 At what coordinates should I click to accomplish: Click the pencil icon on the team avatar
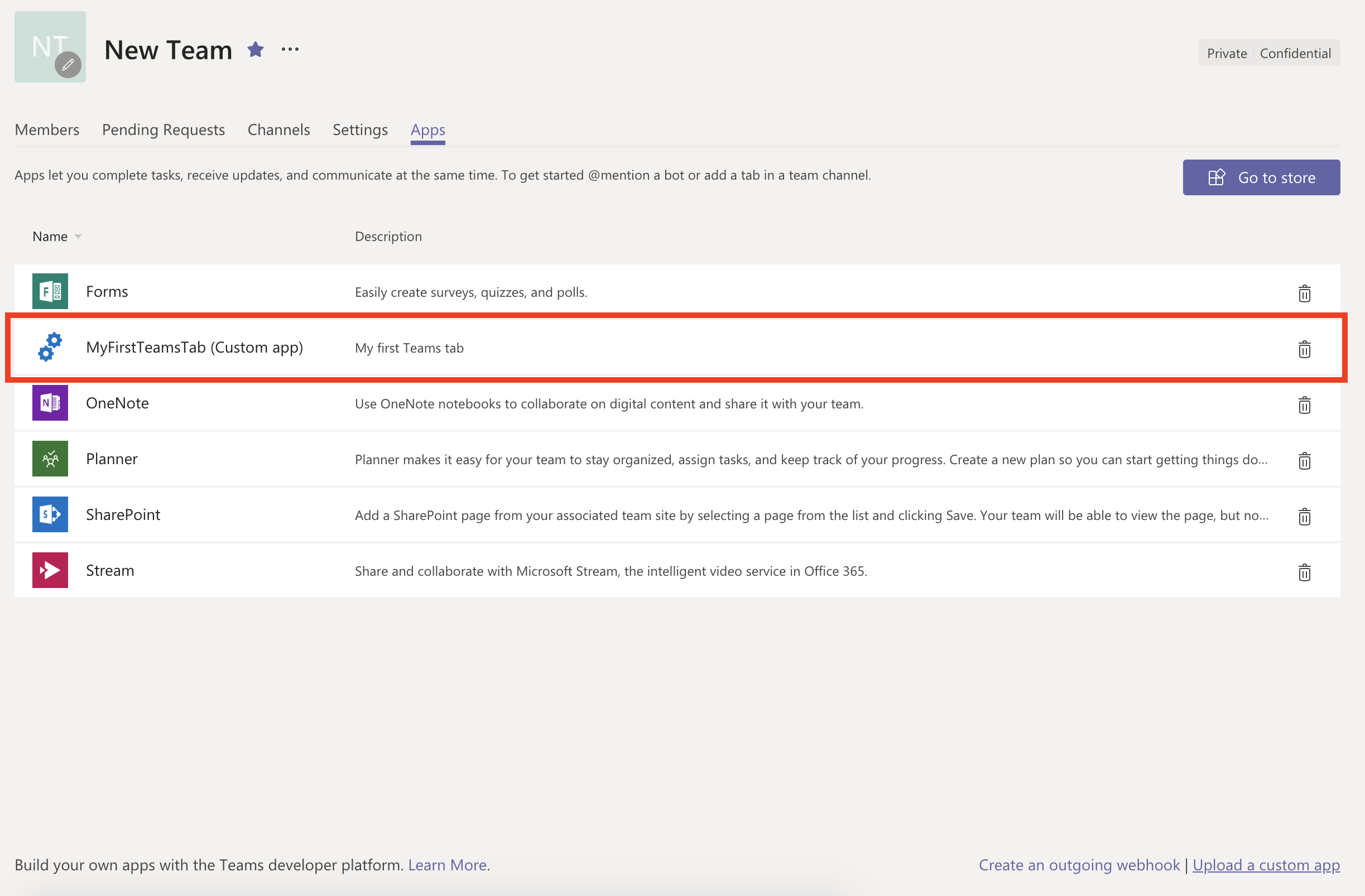[x=68, y=65]
